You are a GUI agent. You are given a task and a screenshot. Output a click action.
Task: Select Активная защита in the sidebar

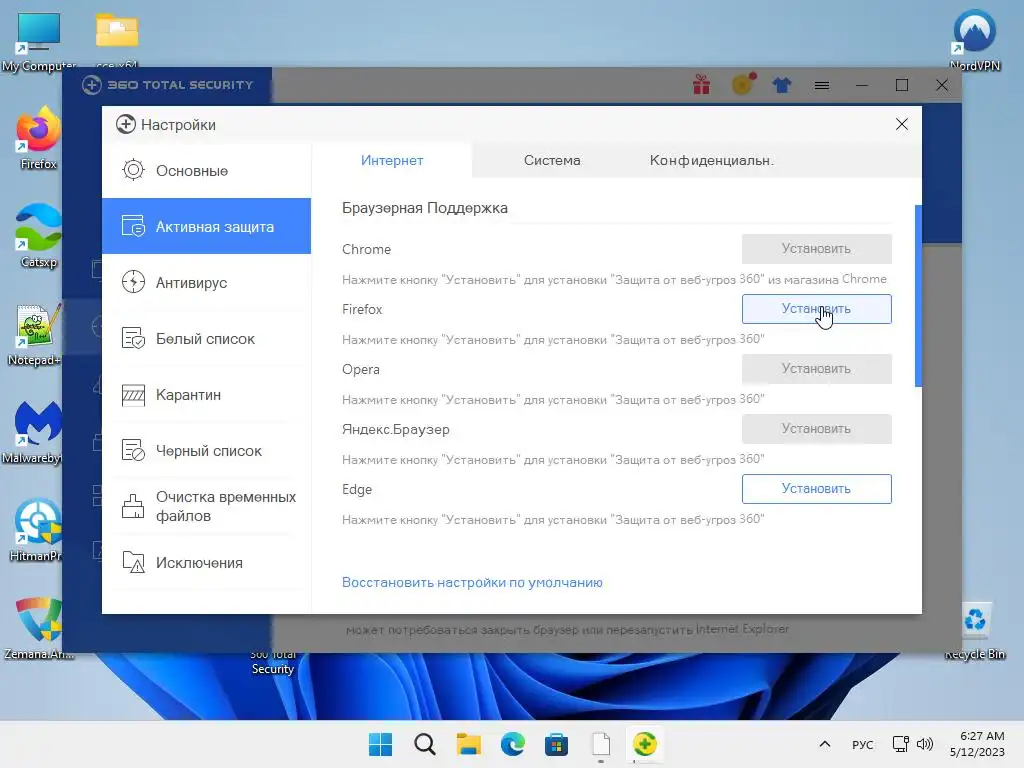coord(206,226)
